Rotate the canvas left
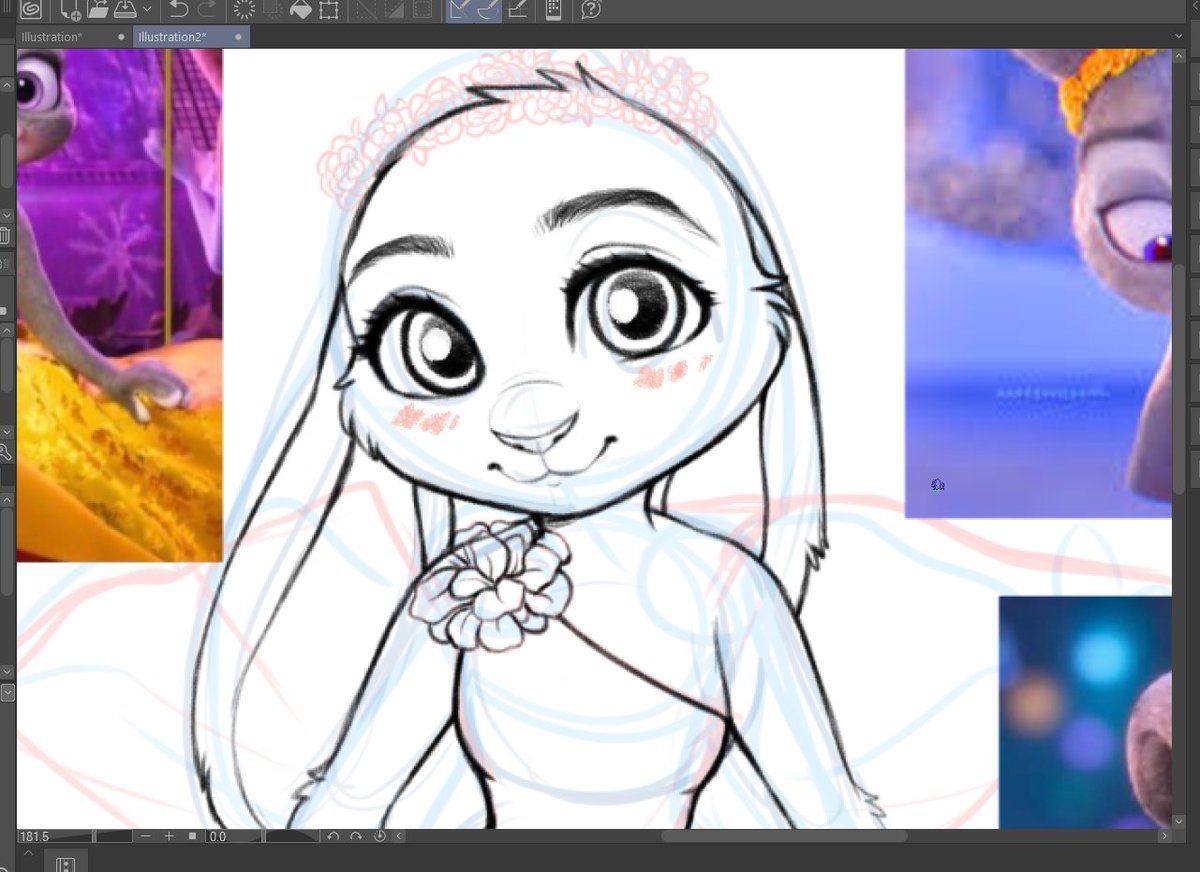Screen dimensions: 1200x872 click(334, 836)
